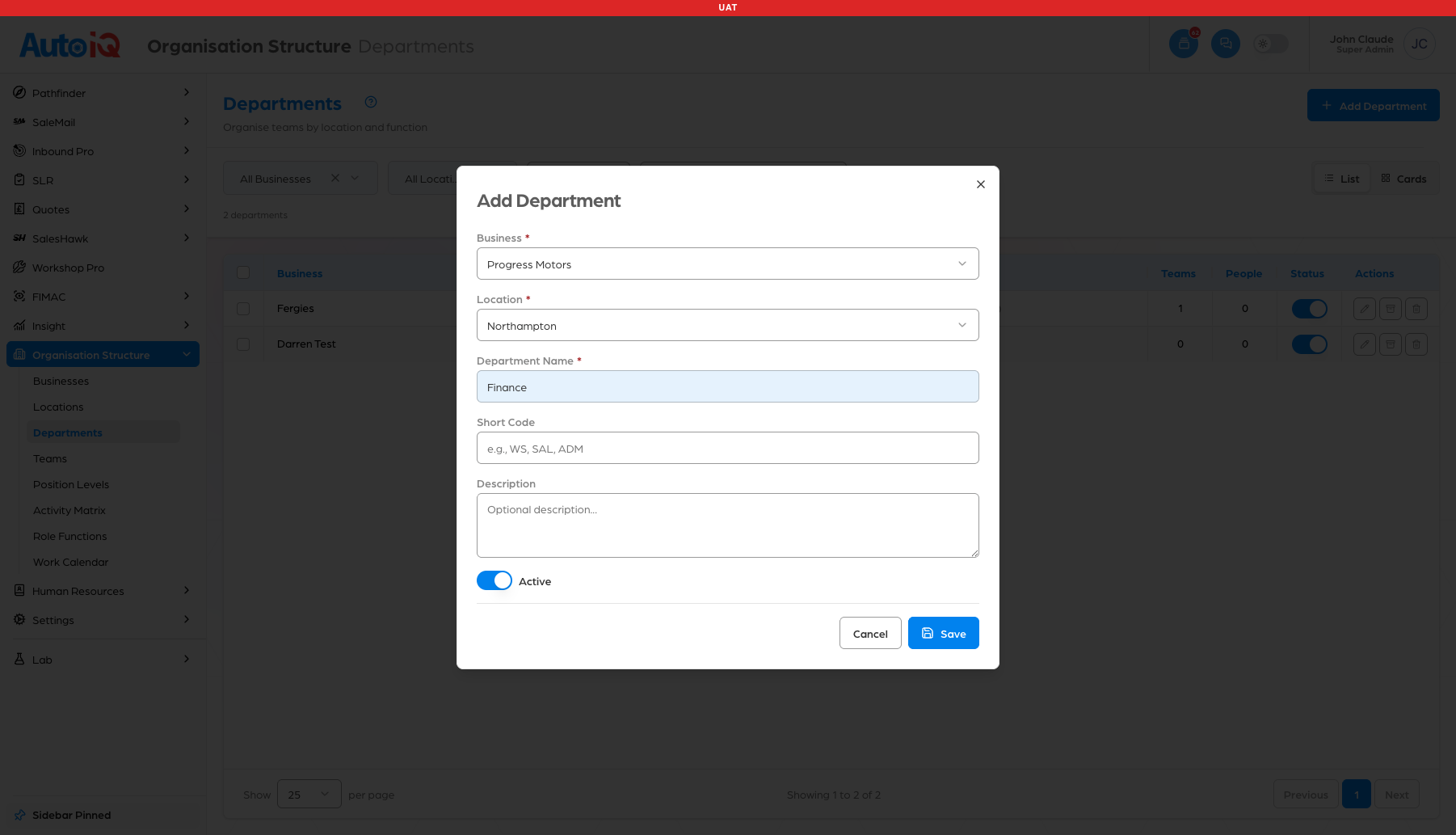1456x835 pixels.
Task: Open the All Businesses filter dropdown
Action: [x=301, y=178]
